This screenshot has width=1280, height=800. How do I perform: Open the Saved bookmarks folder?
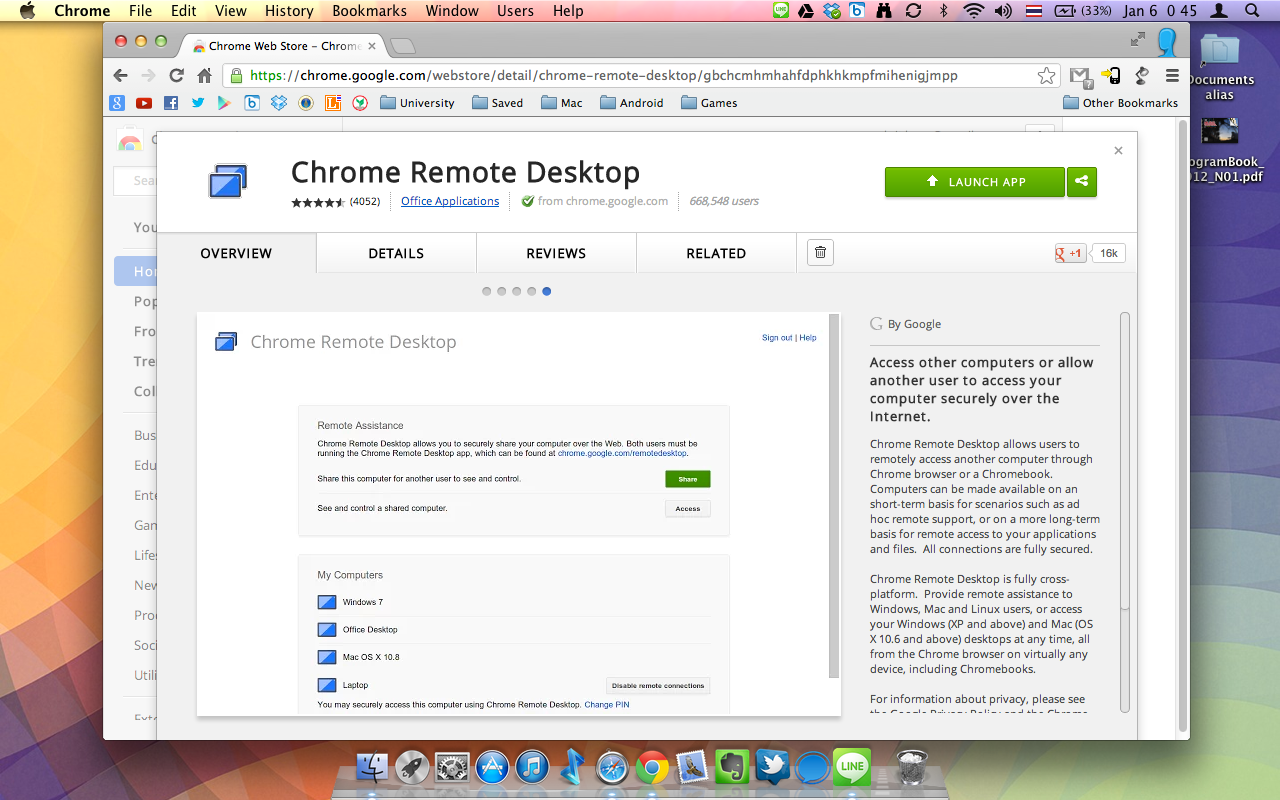(x=498, y=103)
